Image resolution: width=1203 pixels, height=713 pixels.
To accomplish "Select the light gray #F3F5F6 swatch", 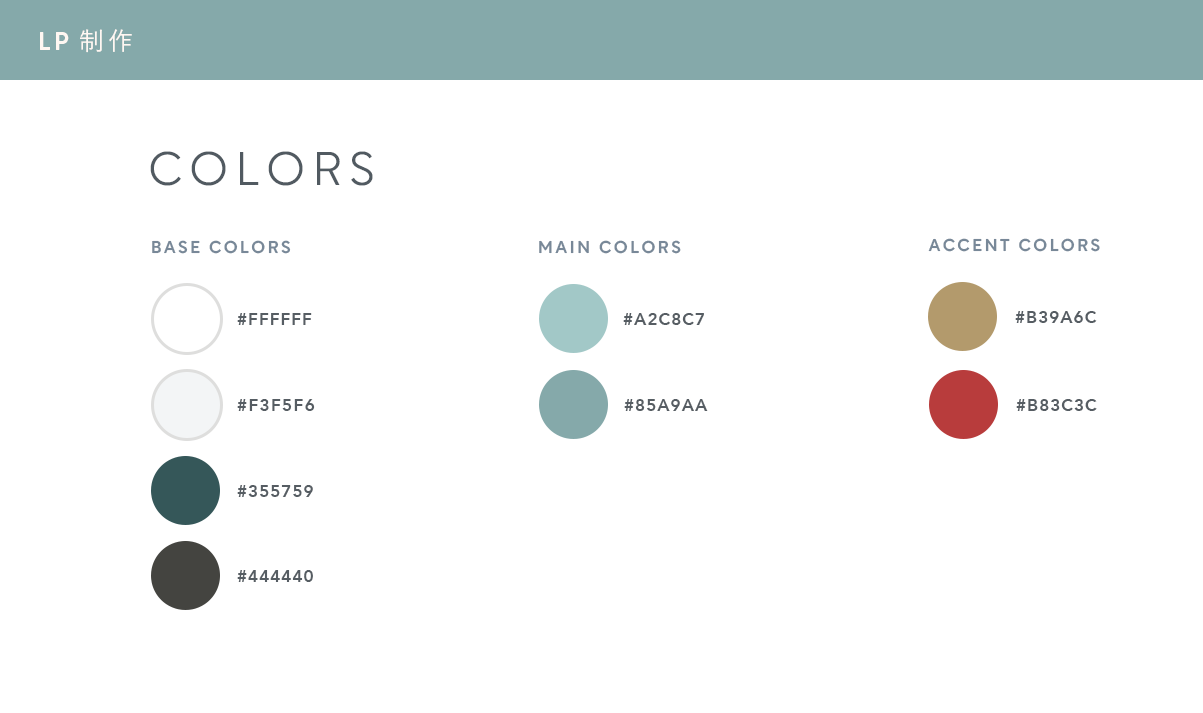I will click(186, 405).
